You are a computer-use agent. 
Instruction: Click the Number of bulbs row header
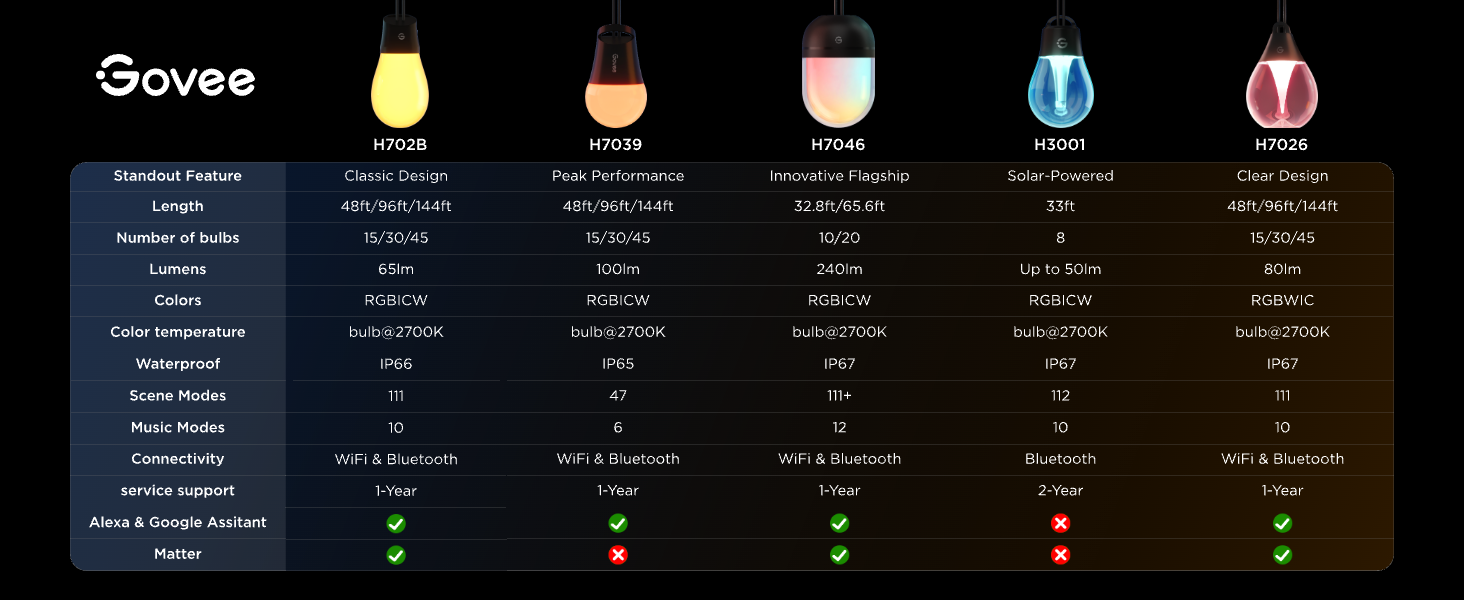(178, 238)
